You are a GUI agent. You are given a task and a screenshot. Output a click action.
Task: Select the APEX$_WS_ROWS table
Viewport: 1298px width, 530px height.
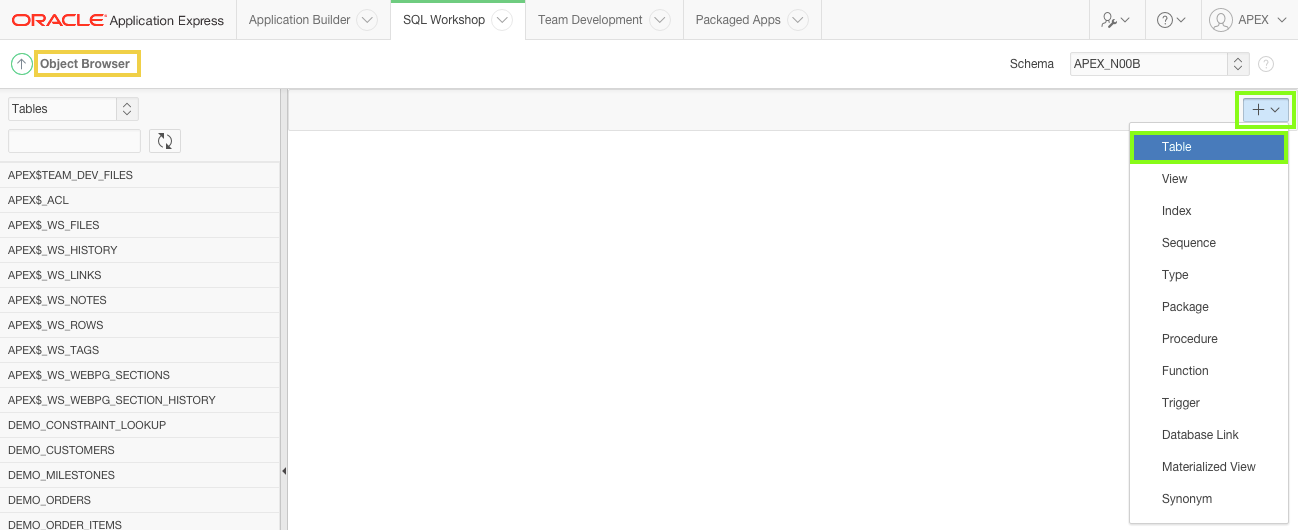coord(140,325)
